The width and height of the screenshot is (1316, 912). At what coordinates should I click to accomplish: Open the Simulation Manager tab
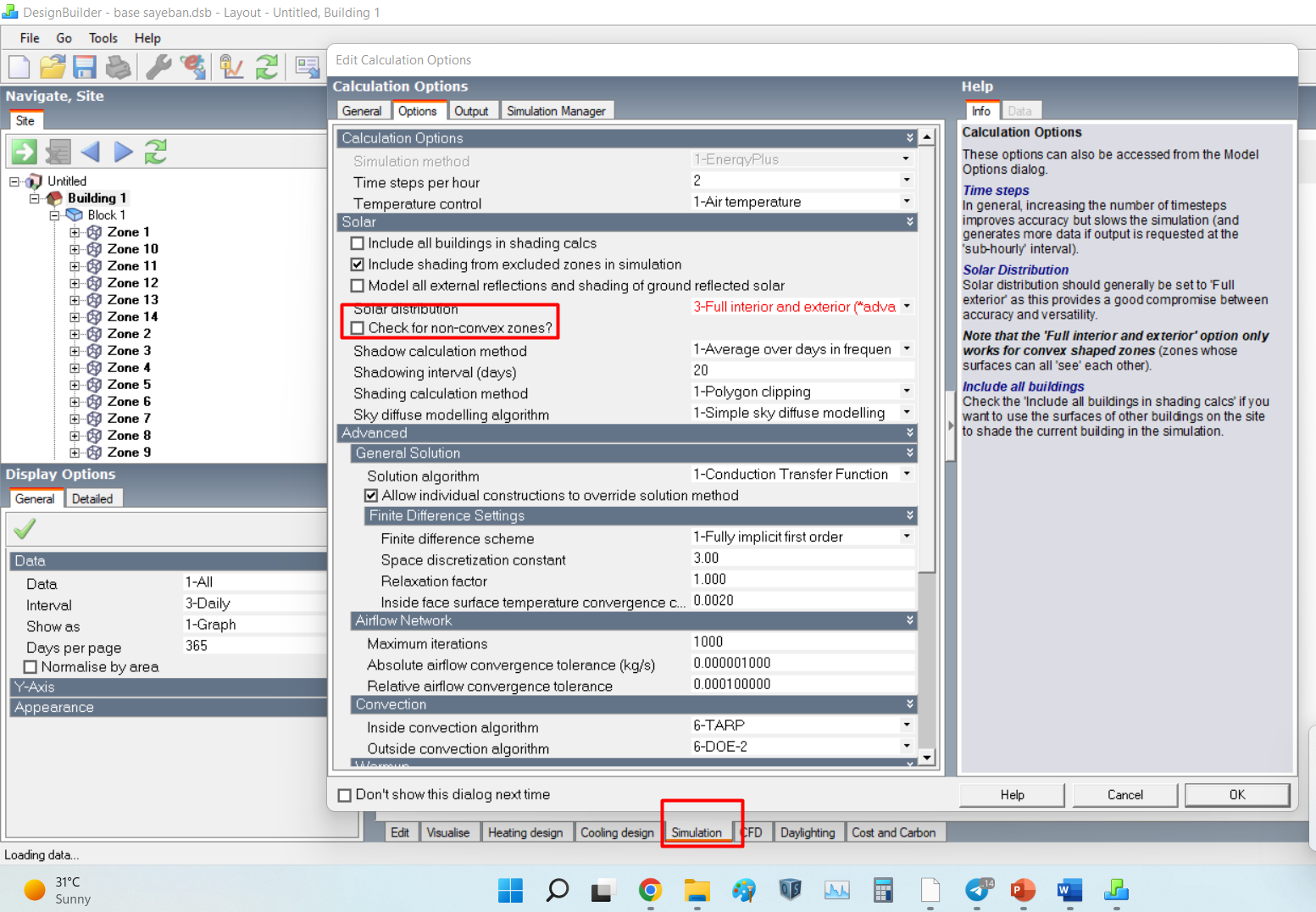pos(556,111)
